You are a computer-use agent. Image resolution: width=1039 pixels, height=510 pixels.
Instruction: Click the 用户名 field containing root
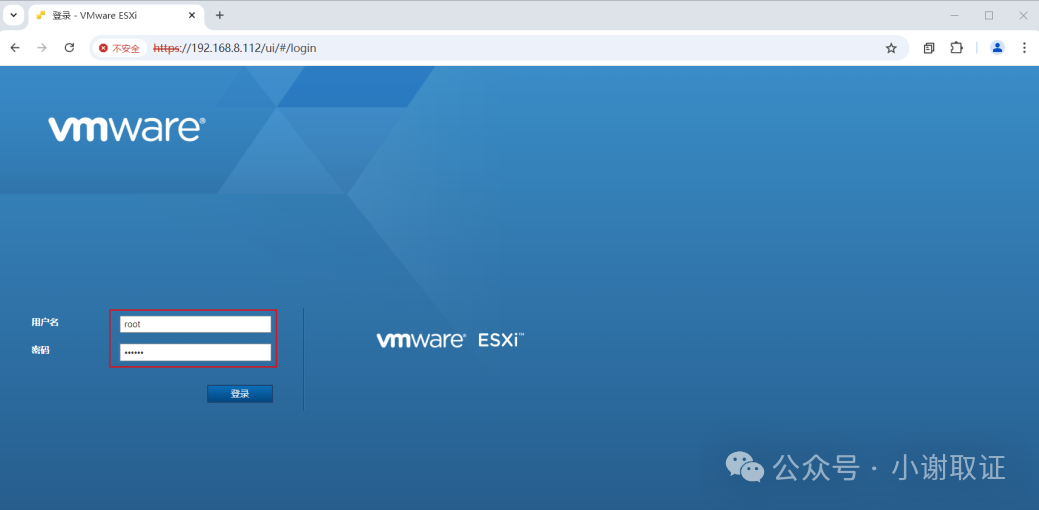click(x=195, y=324)
